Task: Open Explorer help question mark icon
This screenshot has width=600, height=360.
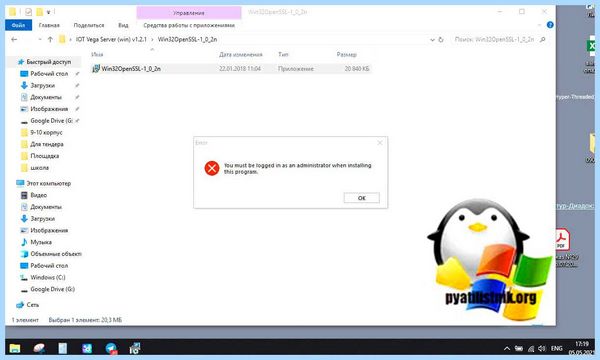Action: (550, 25)
